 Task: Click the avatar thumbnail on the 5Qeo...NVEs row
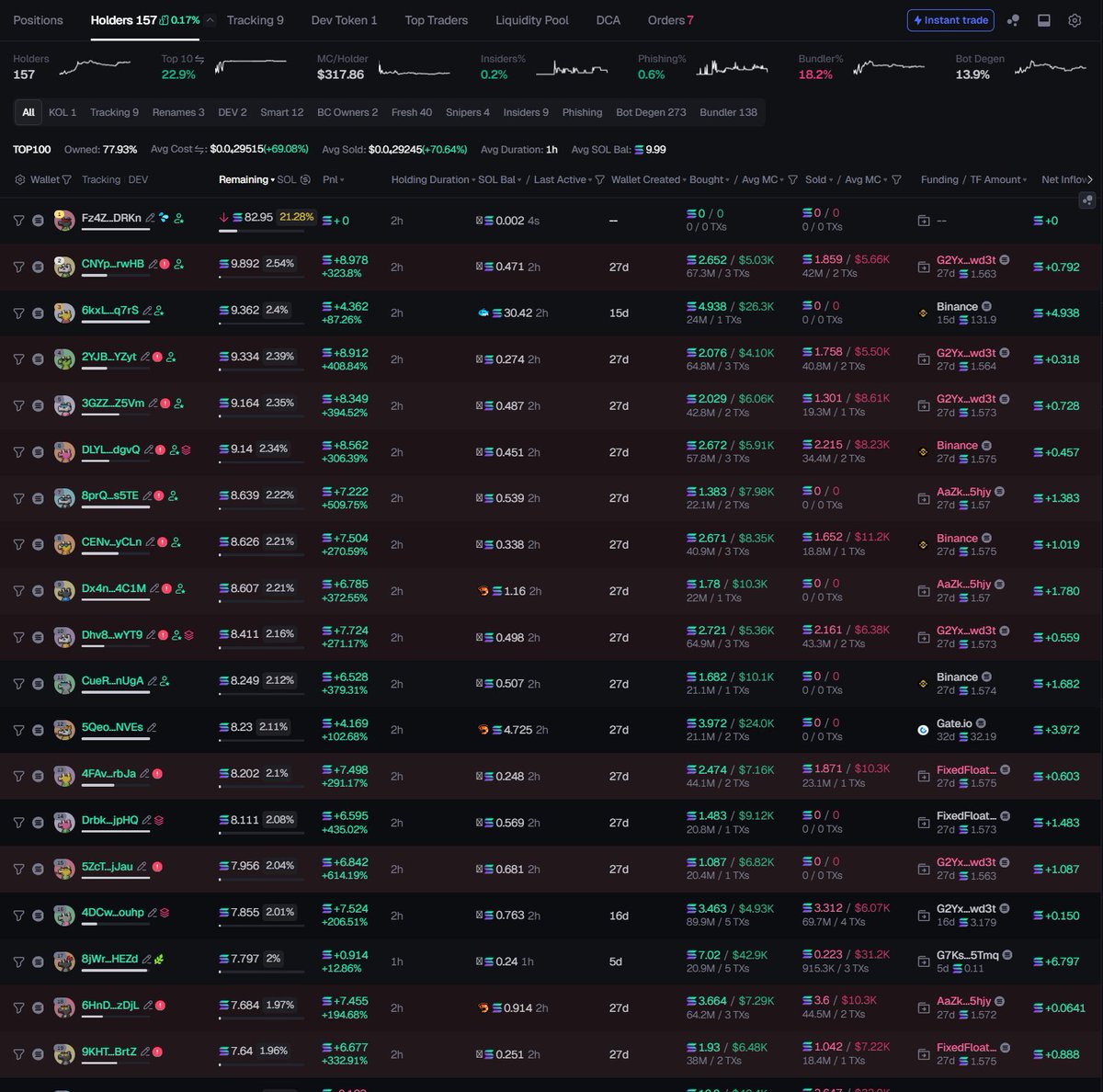pyautogui.click(x=63, y=729)
